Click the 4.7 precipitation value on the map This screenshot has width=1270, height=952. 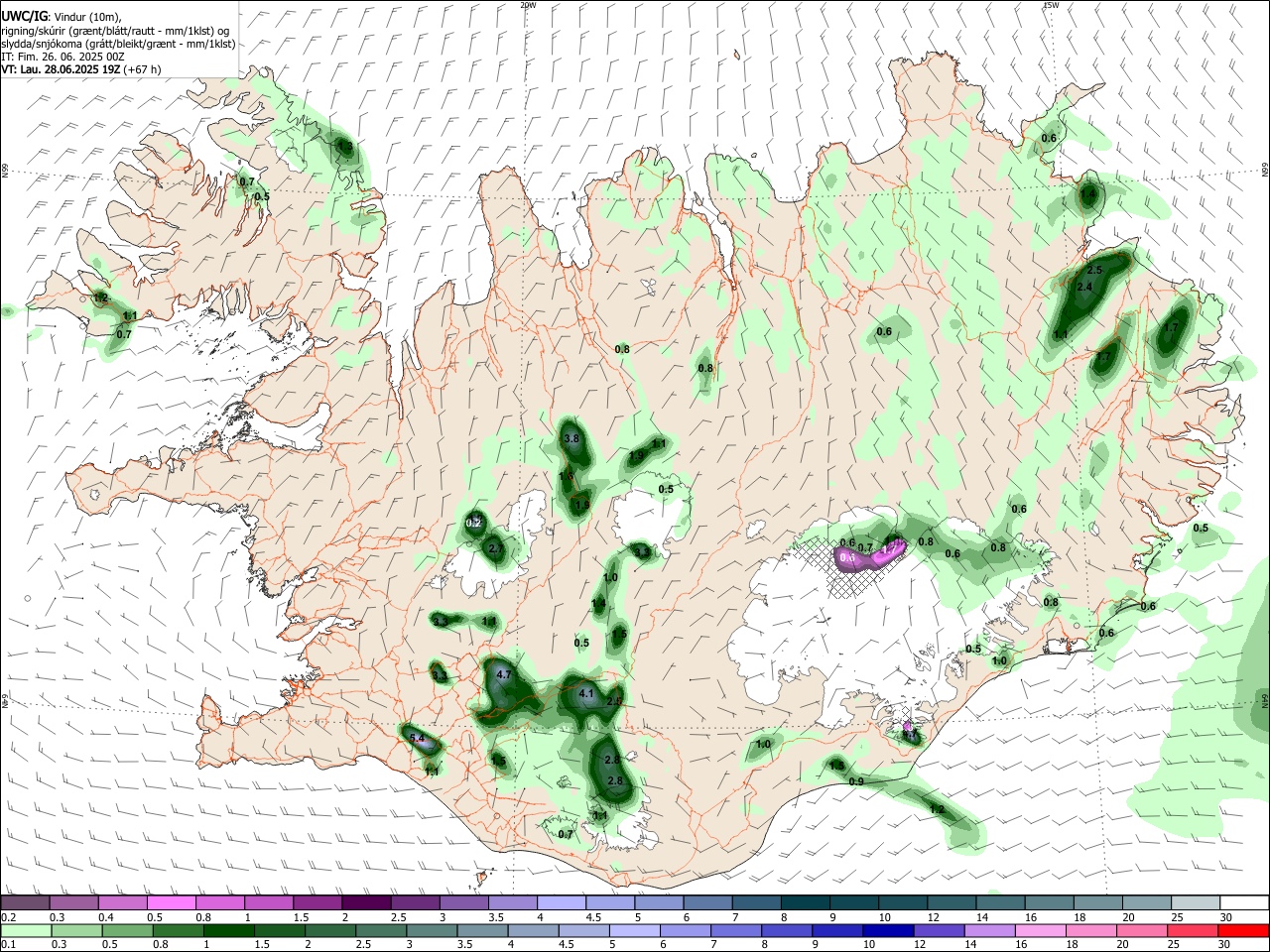coord(503,674)
